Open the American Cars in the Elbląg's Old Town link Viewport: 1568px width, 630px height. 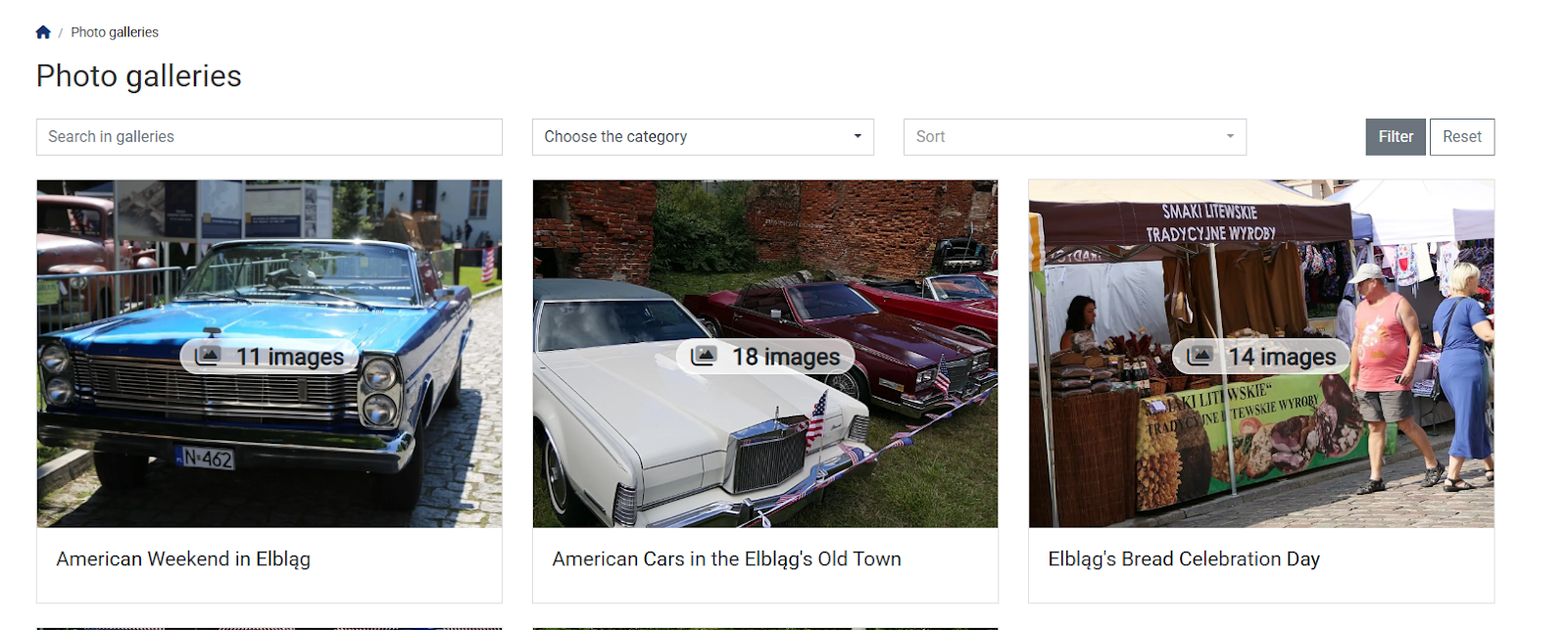[726, 559]
